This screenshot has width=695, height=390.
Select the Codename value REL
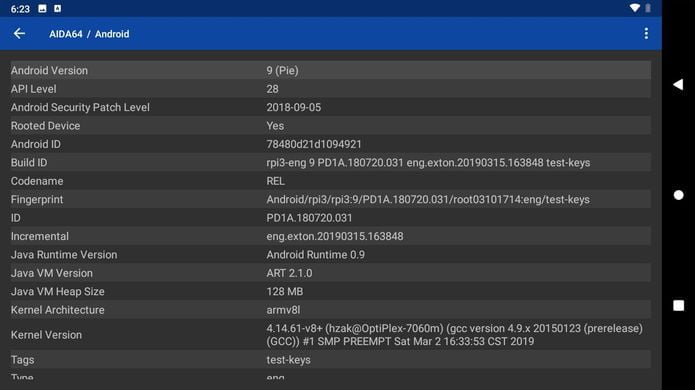pyautogui.click(x=276, y=181)
